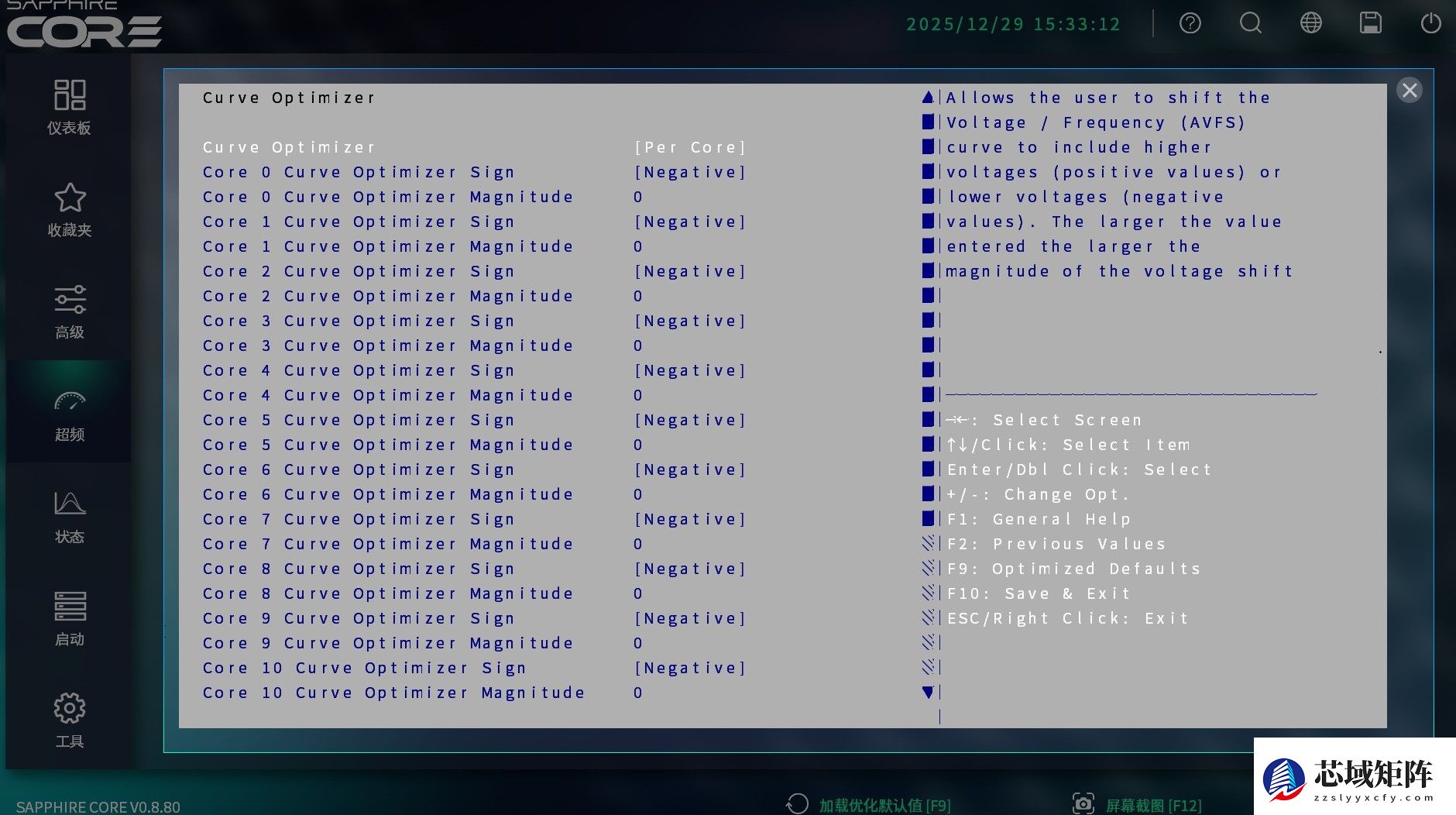Click the save floppy disk icon

[x=1370, y=23]
